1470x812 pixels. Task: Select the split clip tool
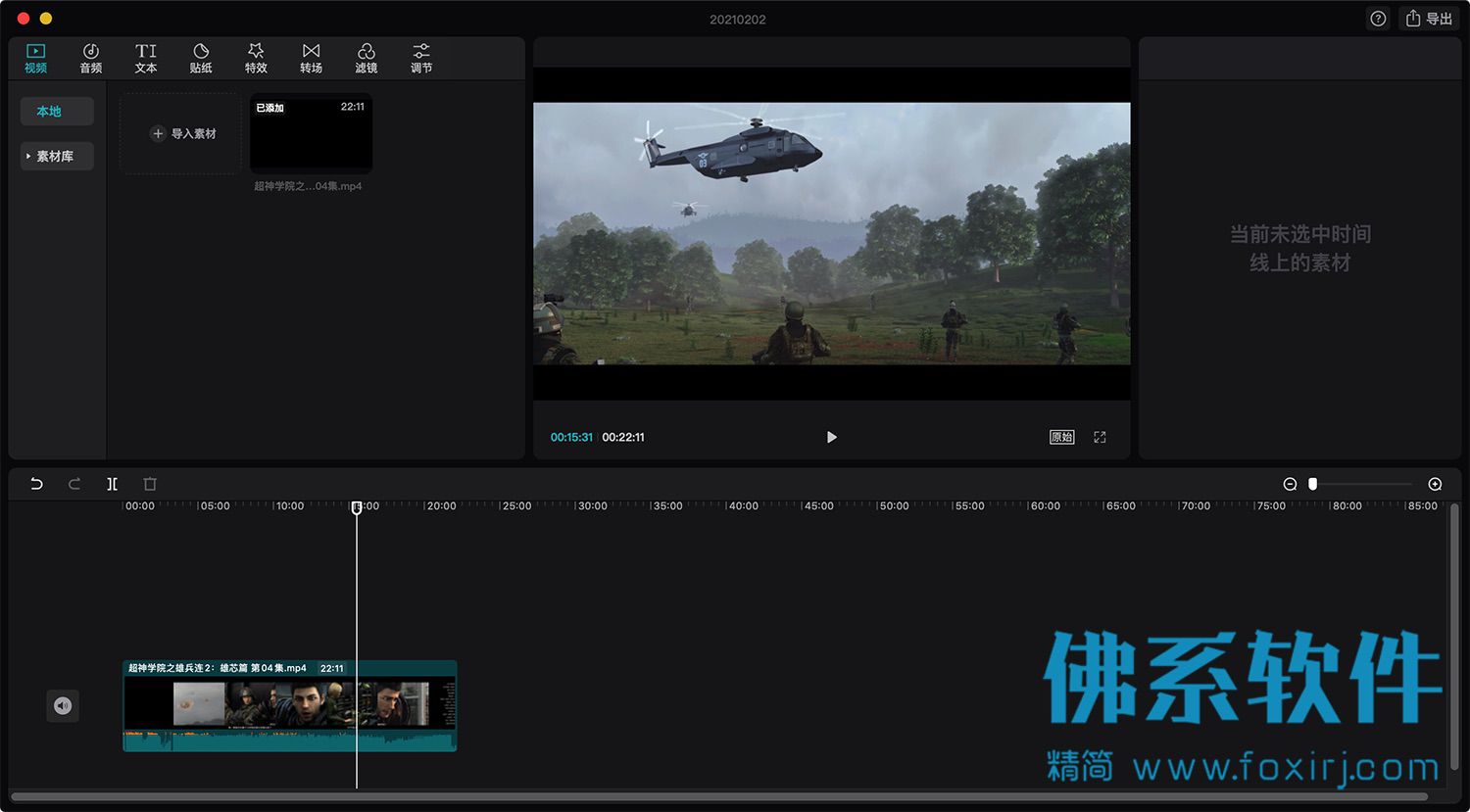[113, 484]
